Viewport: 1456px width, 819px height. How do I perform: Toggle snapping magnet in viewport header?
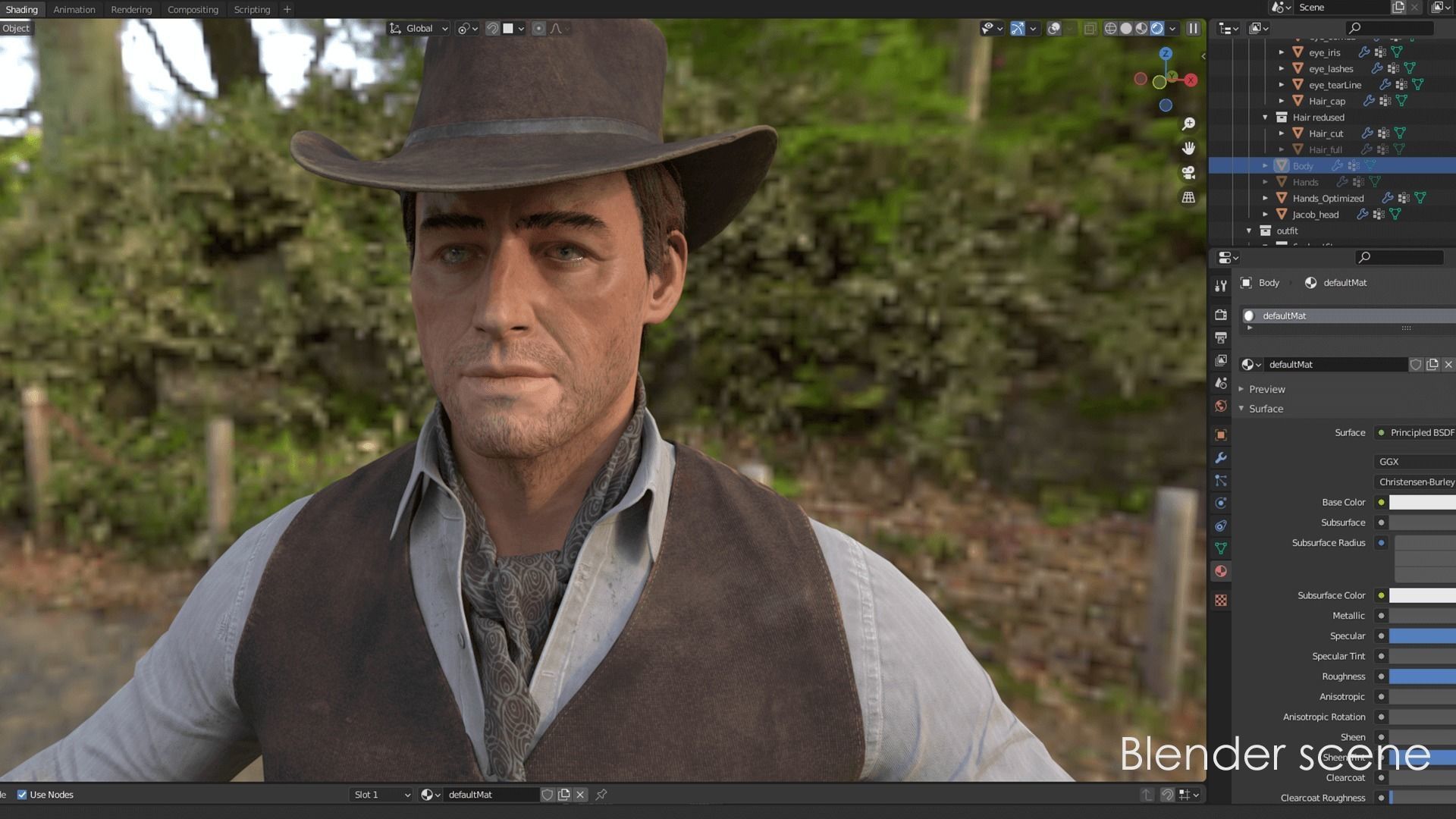coord(493,28)
